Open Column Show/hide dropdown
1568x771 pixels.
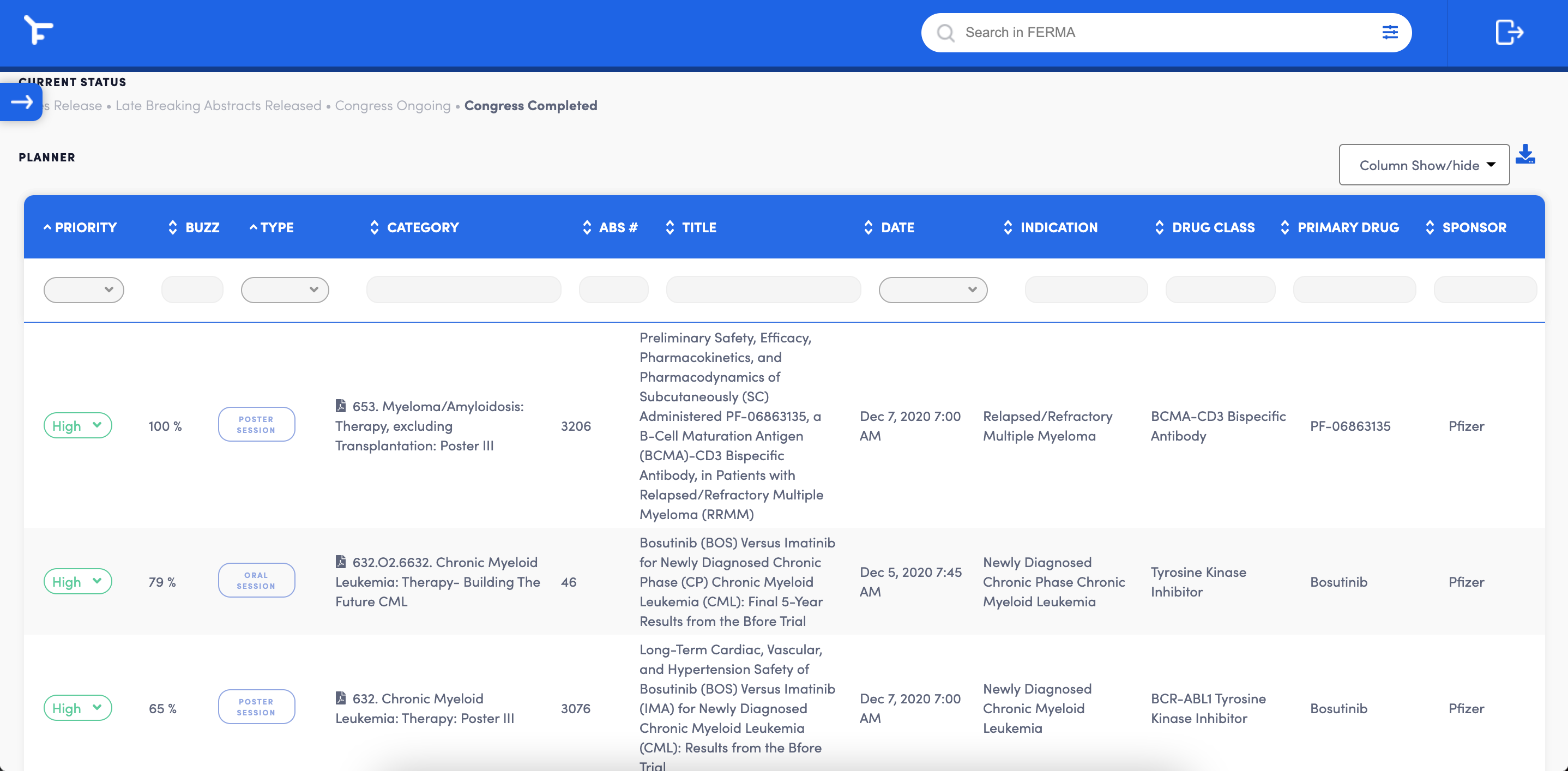1424,165
